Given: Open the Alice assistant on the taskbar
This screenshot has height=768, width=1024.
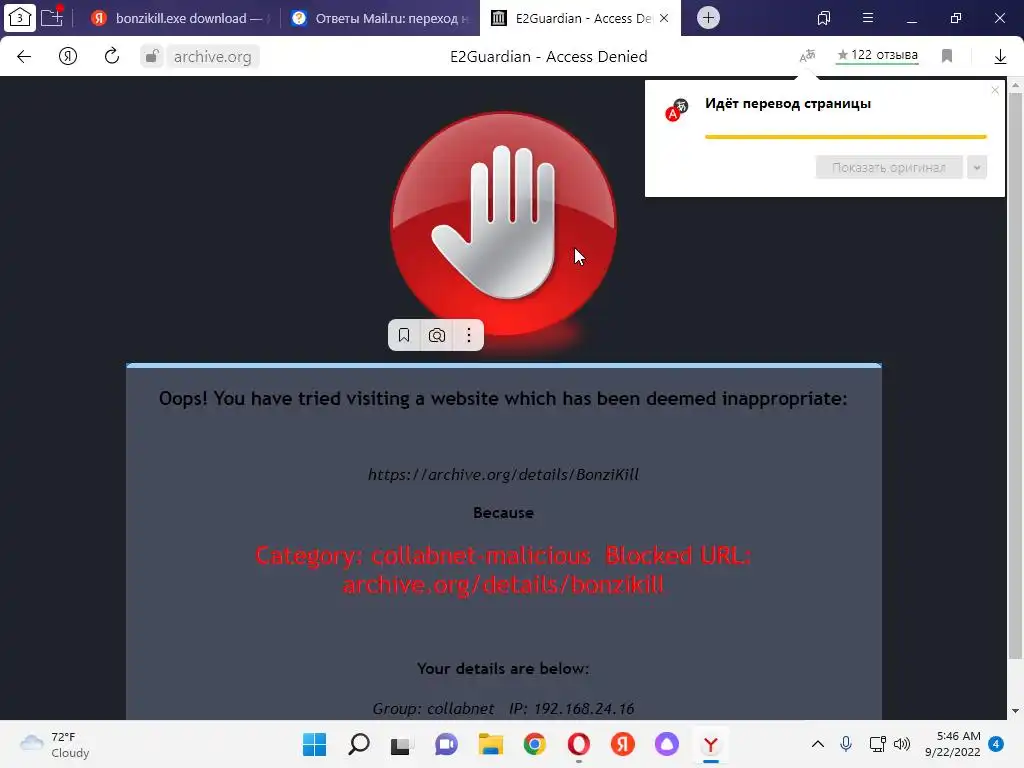Looking at the screenshot, I should tap(667, 744).
